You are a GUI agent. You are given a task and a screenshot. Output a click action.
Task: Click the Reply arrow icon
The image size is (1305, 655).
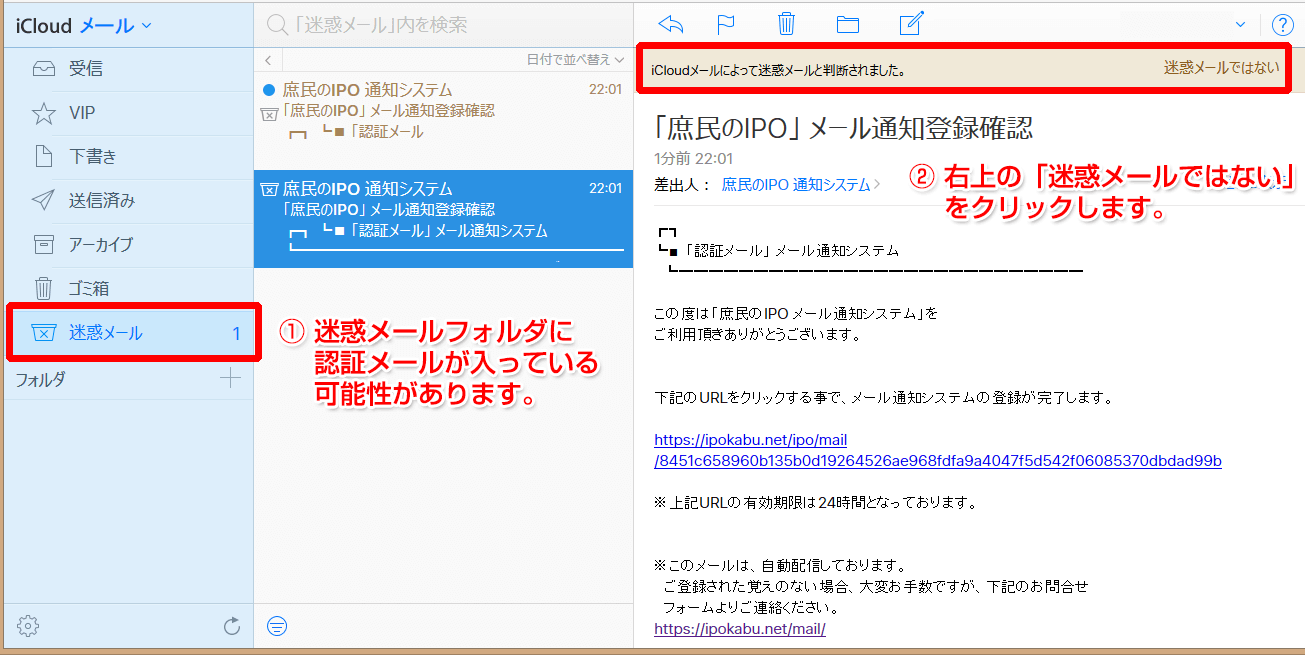click(671, 25)
